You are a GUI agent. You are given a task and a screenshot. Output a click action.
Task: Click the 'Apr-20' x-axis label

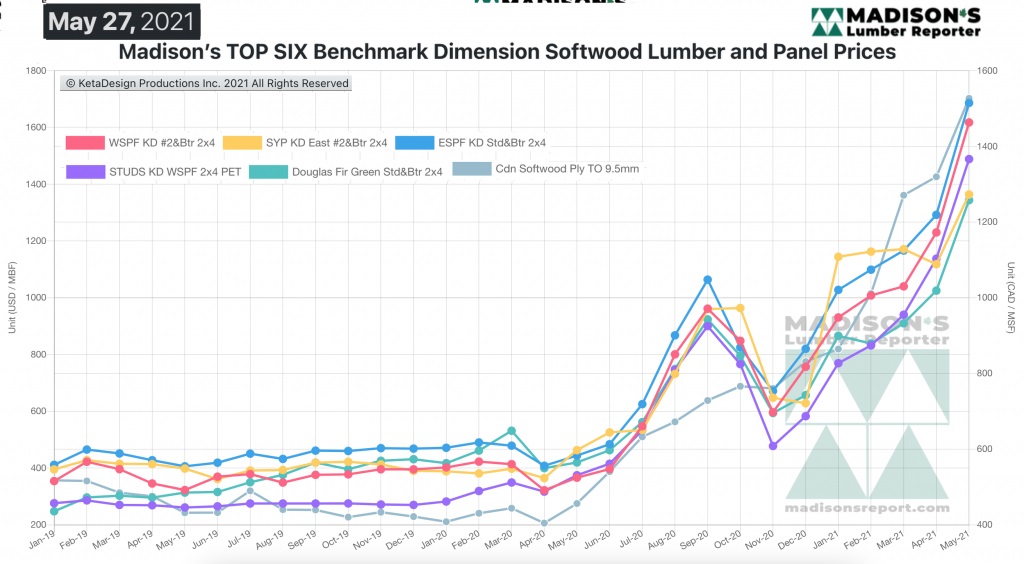pyautogui.click(x=531, y=539)
